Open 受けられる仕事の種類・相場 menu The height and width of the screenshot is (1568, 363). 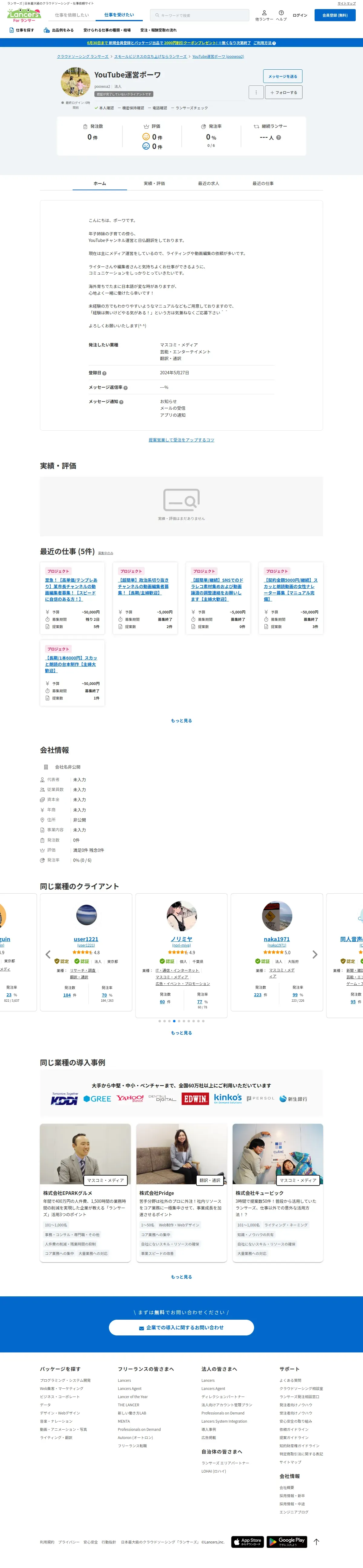click(107, 30)
